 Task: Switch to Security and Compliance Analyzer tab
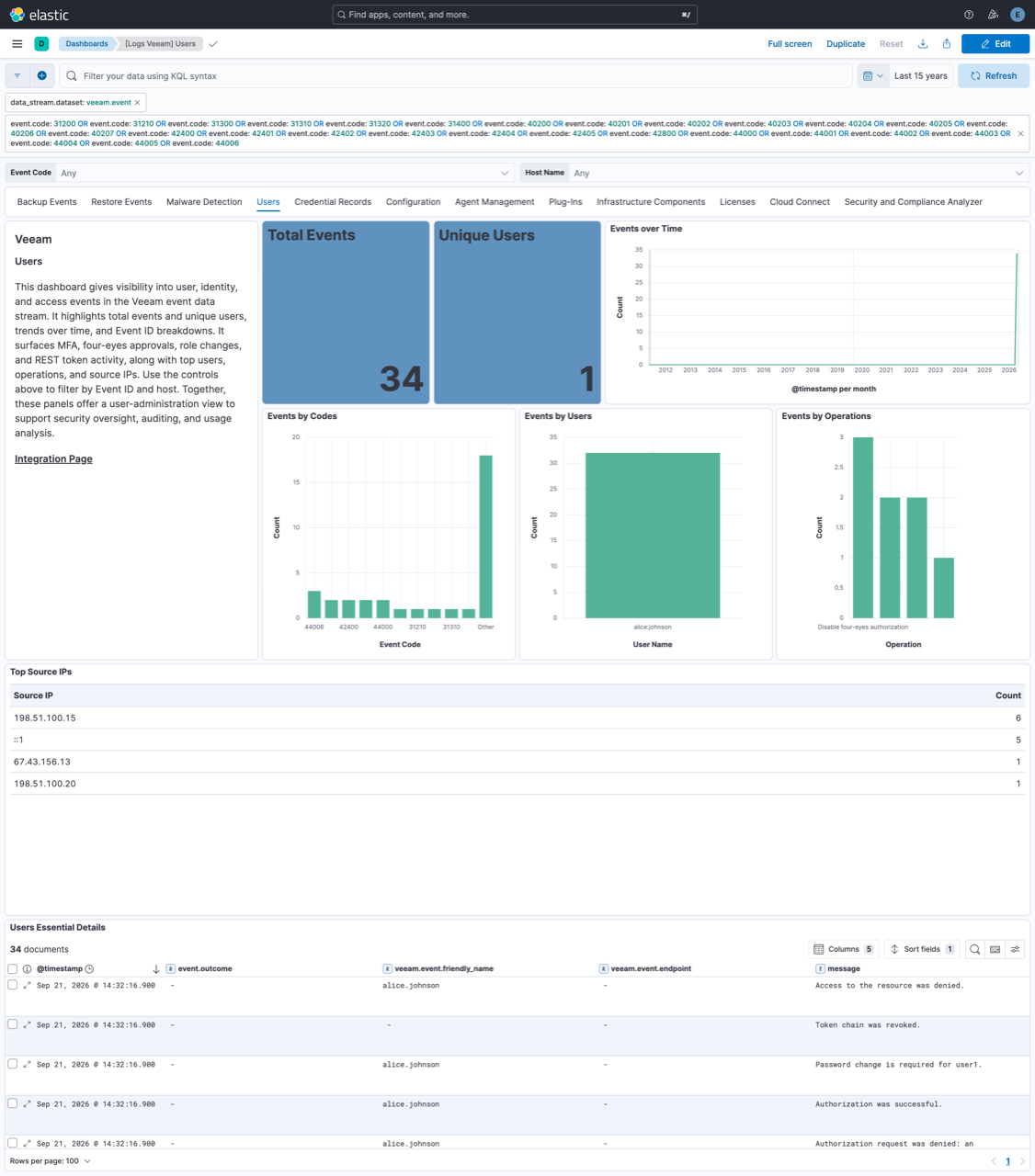tap(914, 202)
